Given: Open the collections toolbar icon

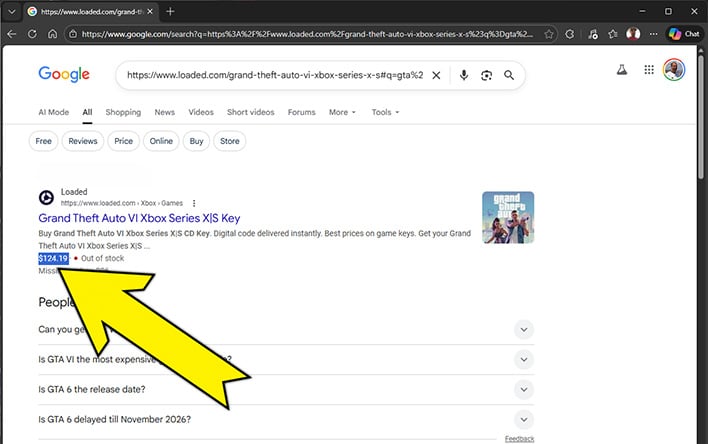Looking at the screenshot, I should pos(593,34).
